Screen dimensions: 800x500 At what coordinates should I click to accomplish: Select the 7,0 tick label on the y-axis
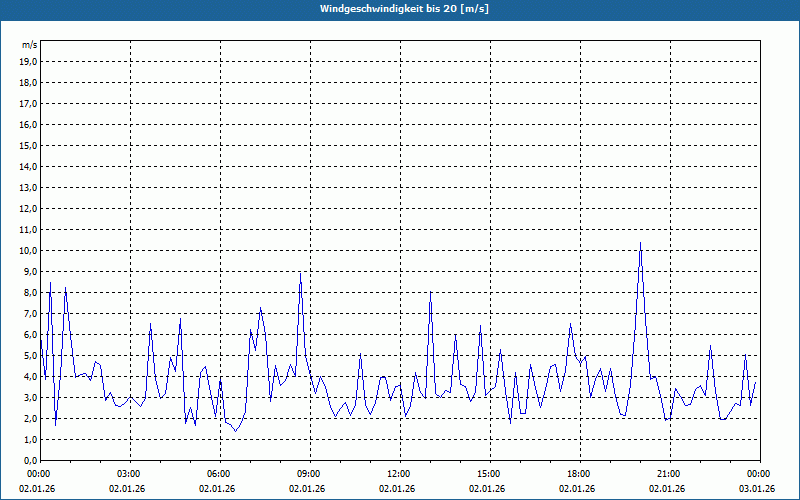click(x=29, y=313)
